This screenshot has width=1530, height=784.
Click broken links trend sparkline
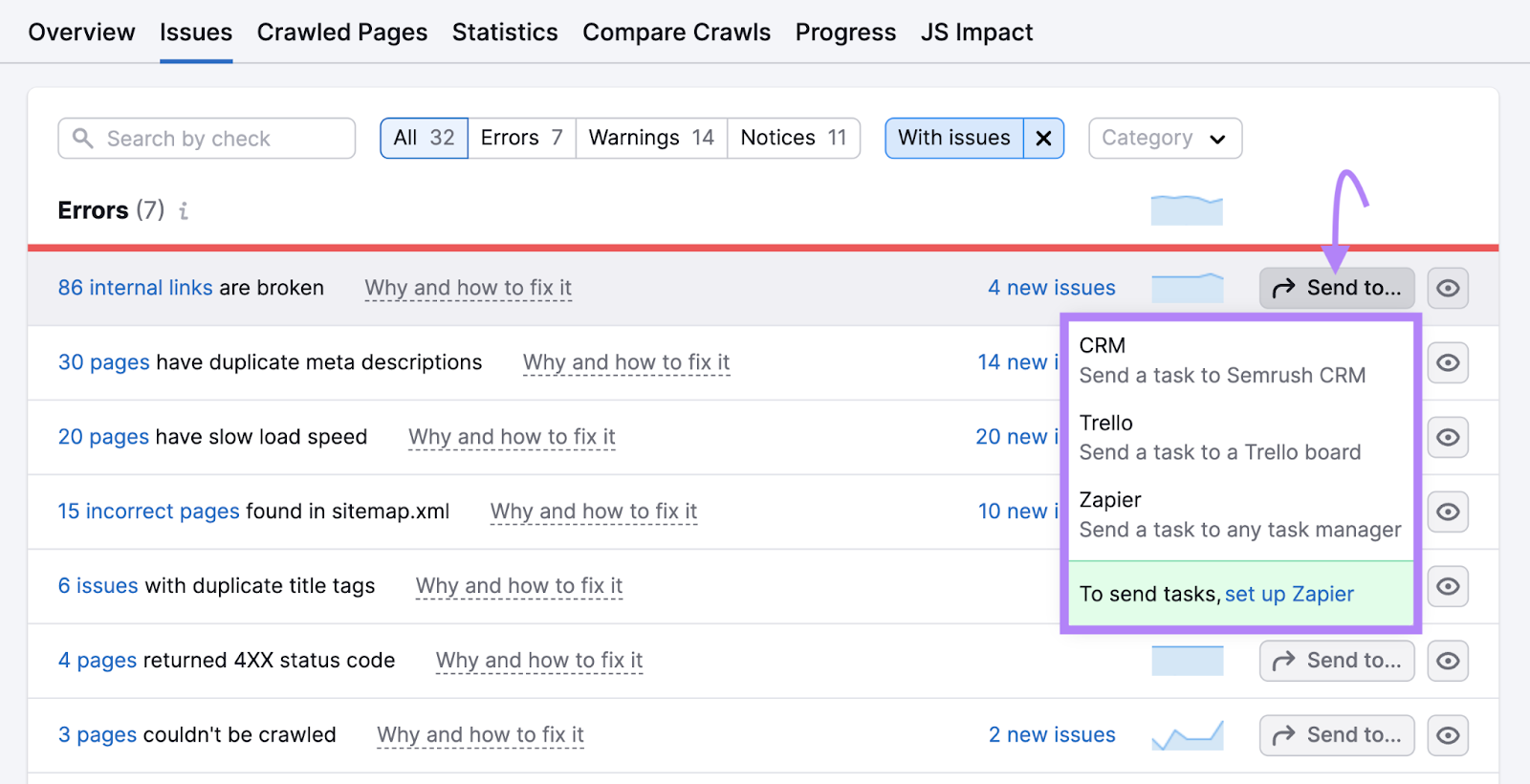coord(1187,288)
